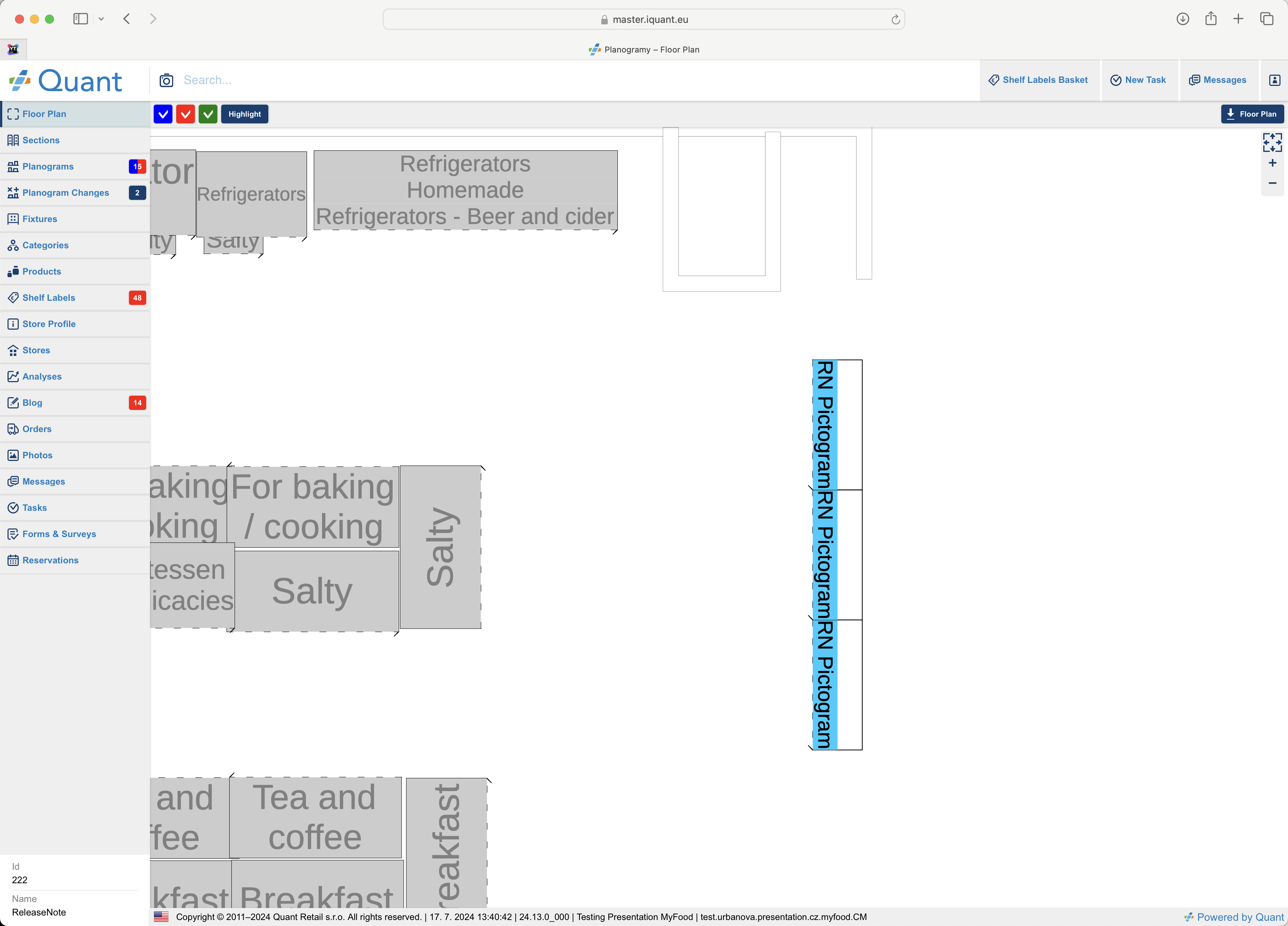The width and height of the screenshot is (1288, 926).
Task: Show the Safari tab overview icon
Action: (x=1266, y=19)
